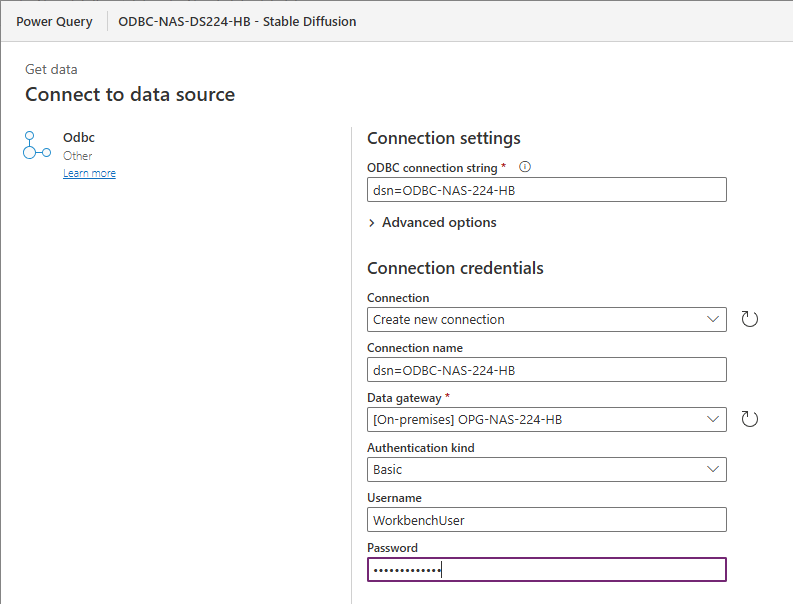Select the Odbc connector name label
The image size is (793, 604).
point(79,138)
